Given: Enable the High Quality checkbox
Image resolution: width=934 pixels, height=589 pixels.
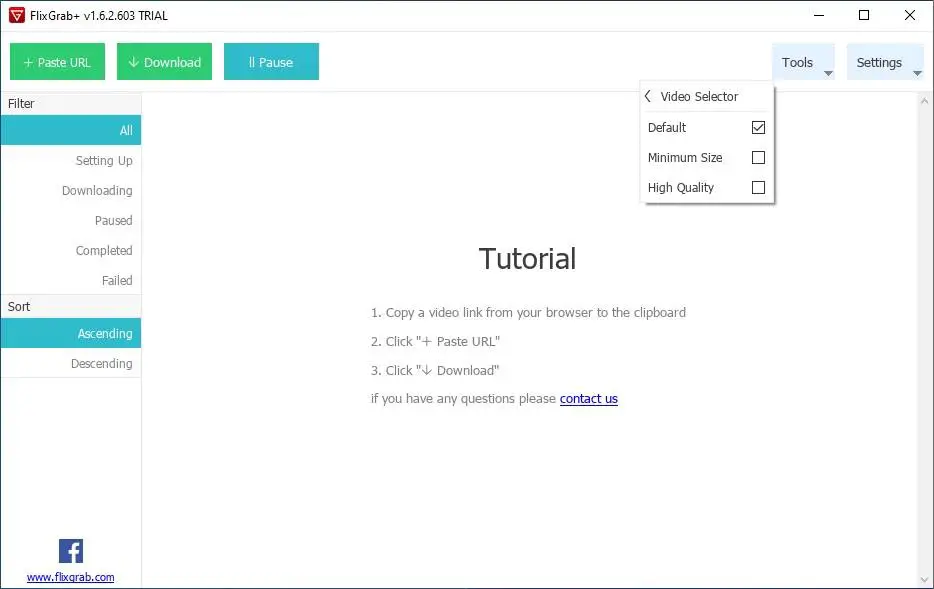Looking at the screenshot, I should pyautogui.click(x=758, y=188).
